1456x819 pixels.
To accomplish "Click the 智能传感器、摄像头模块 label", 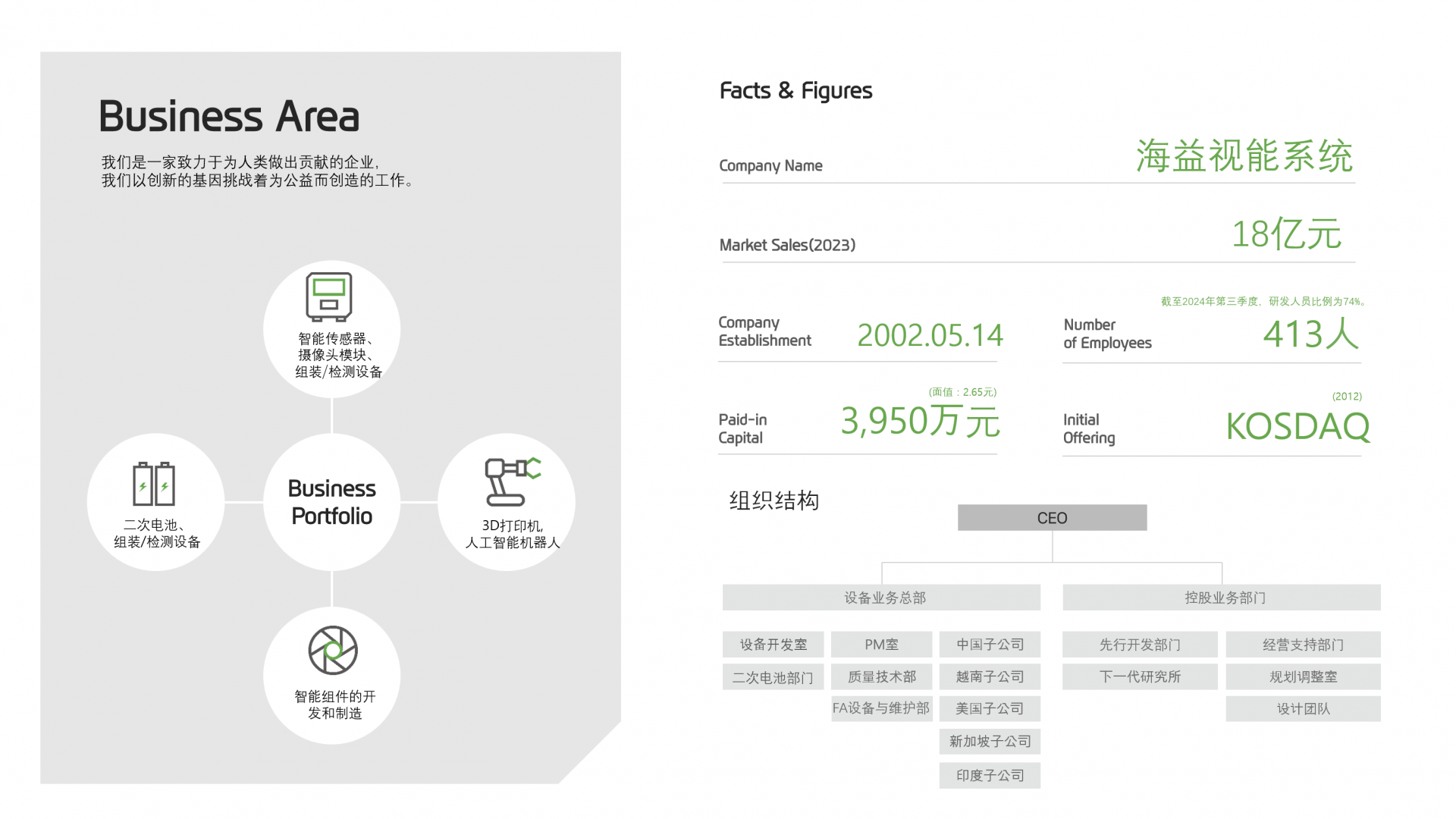I will (x=334, y=347).
